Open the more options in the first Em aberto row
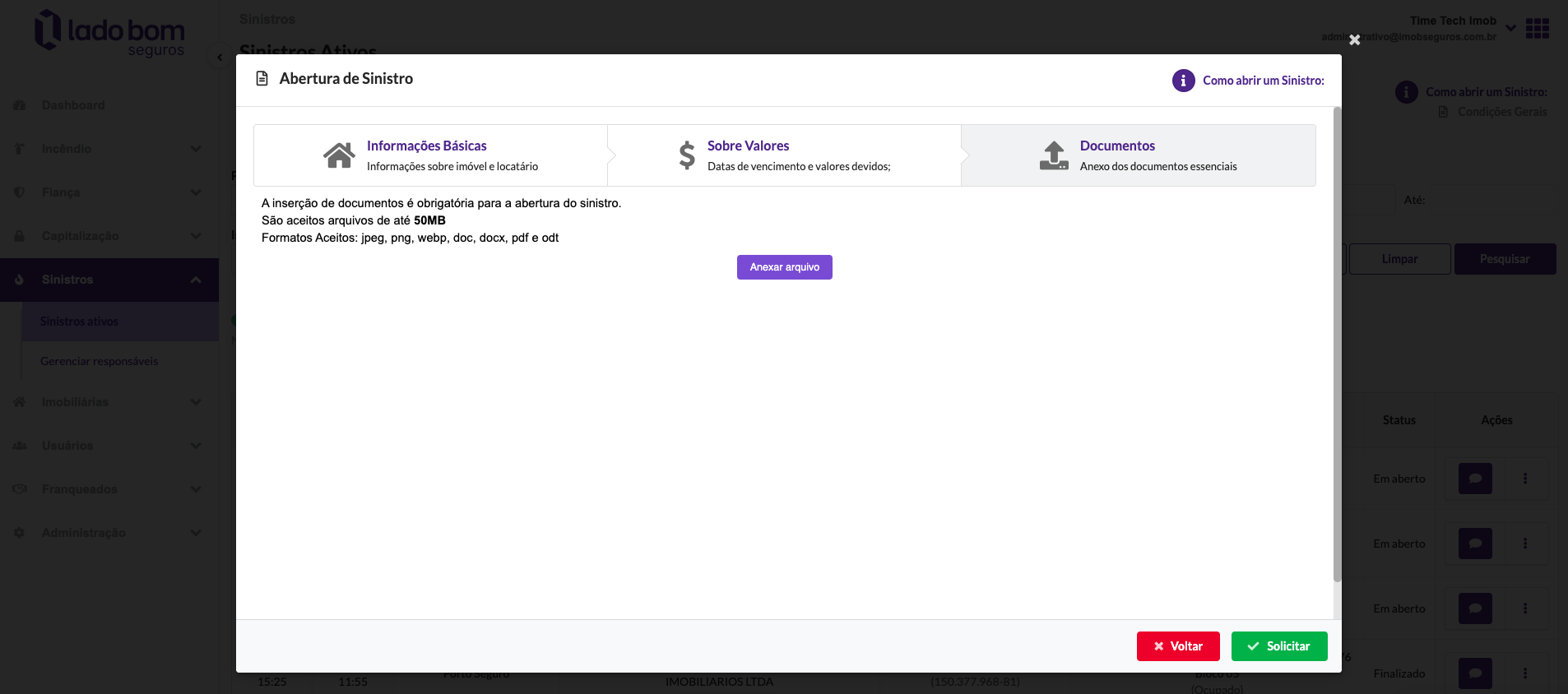The image size is (1568, 694). (1525, 479)
